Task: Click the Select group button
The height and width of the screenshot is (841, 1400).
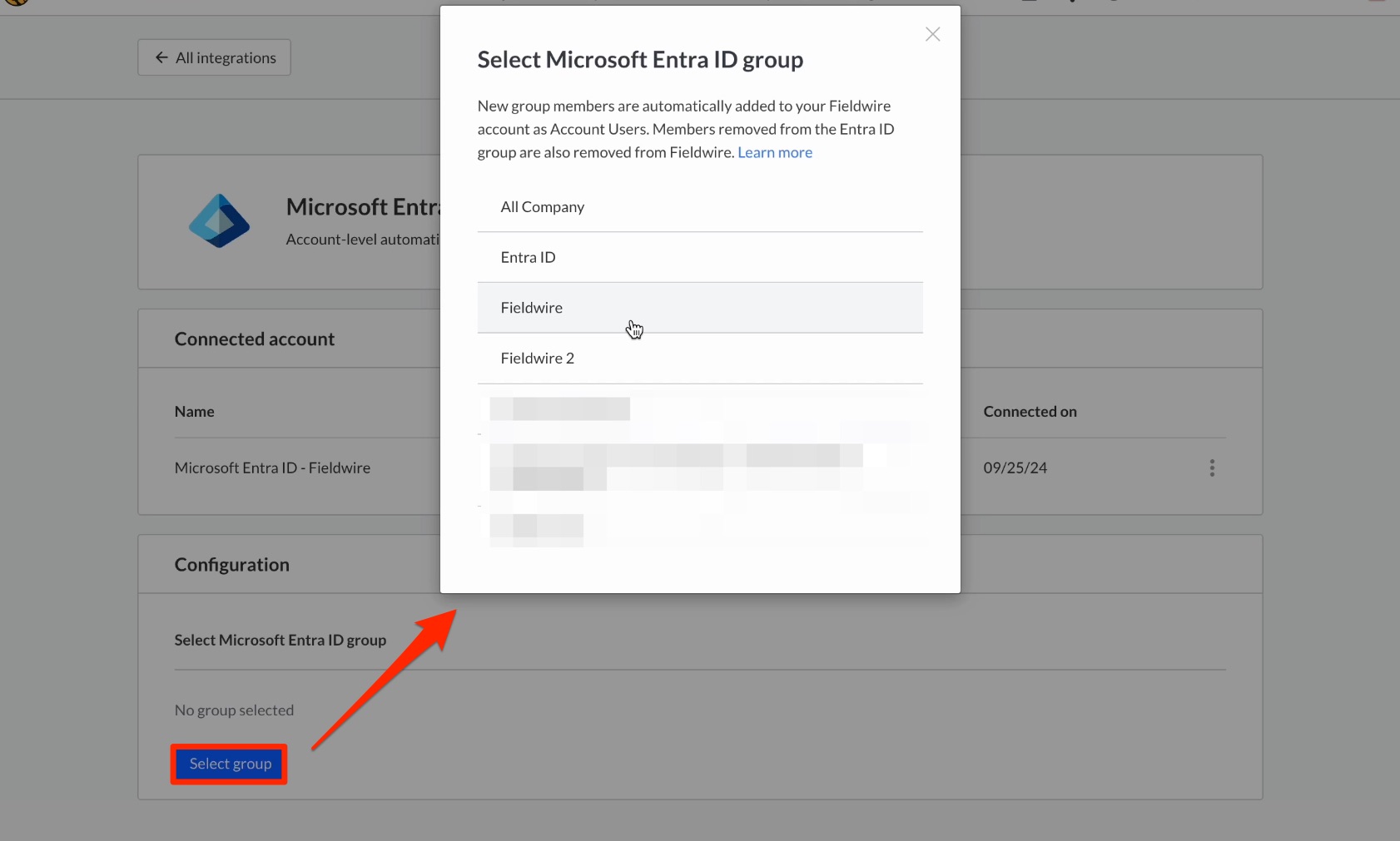Action: pos(230,764)
